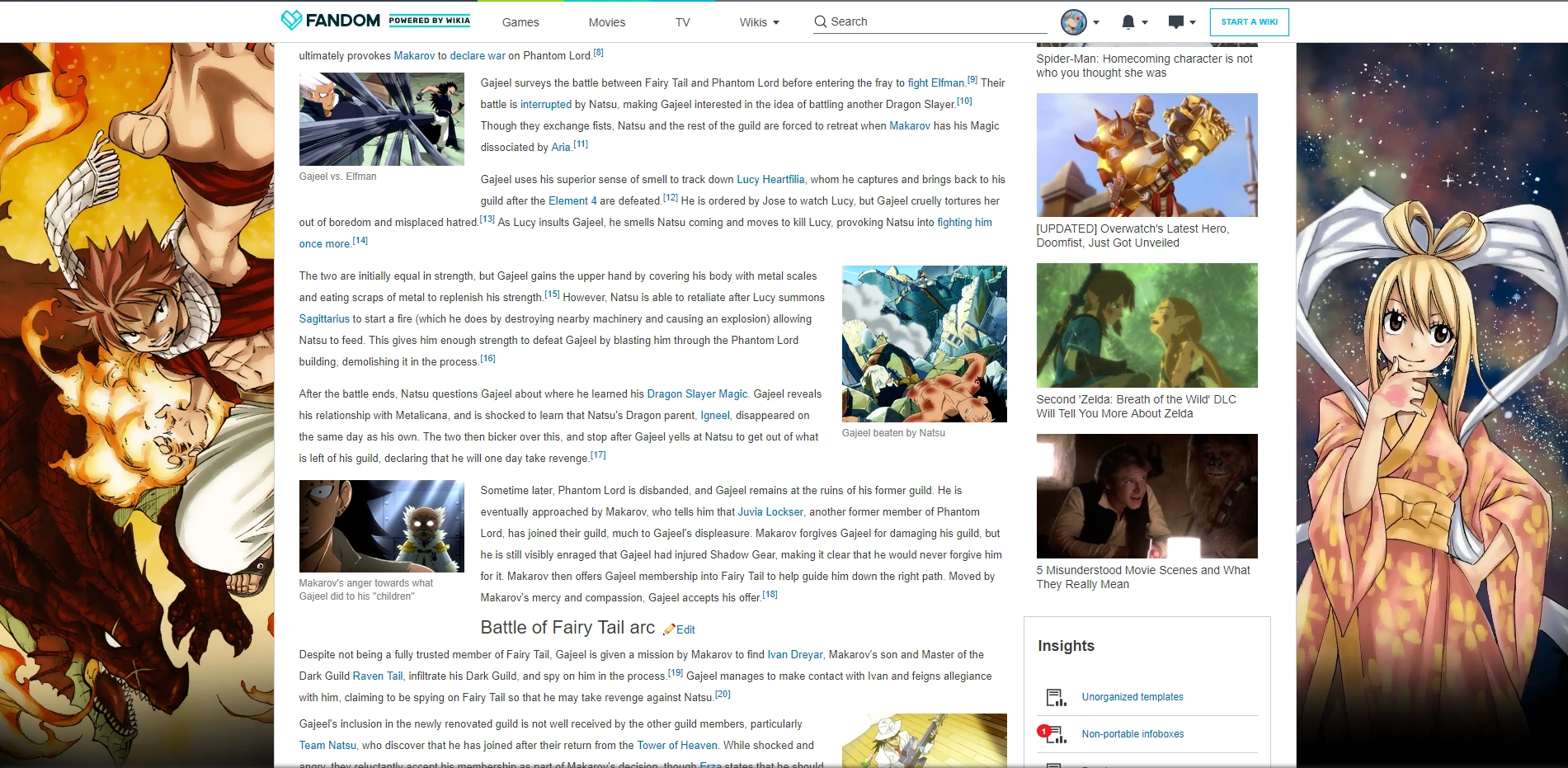
Task: Select the TV navigation tab
Action: [682, 22]
